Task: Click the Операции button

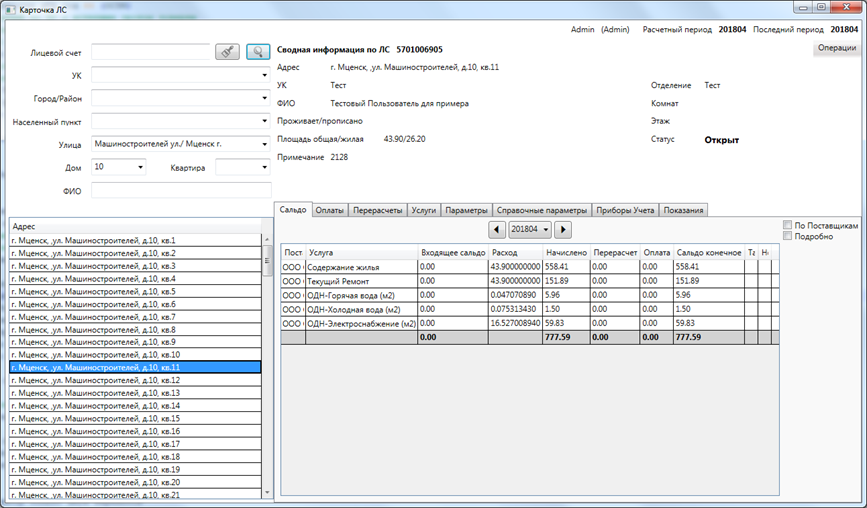Action: click(835, 48)
